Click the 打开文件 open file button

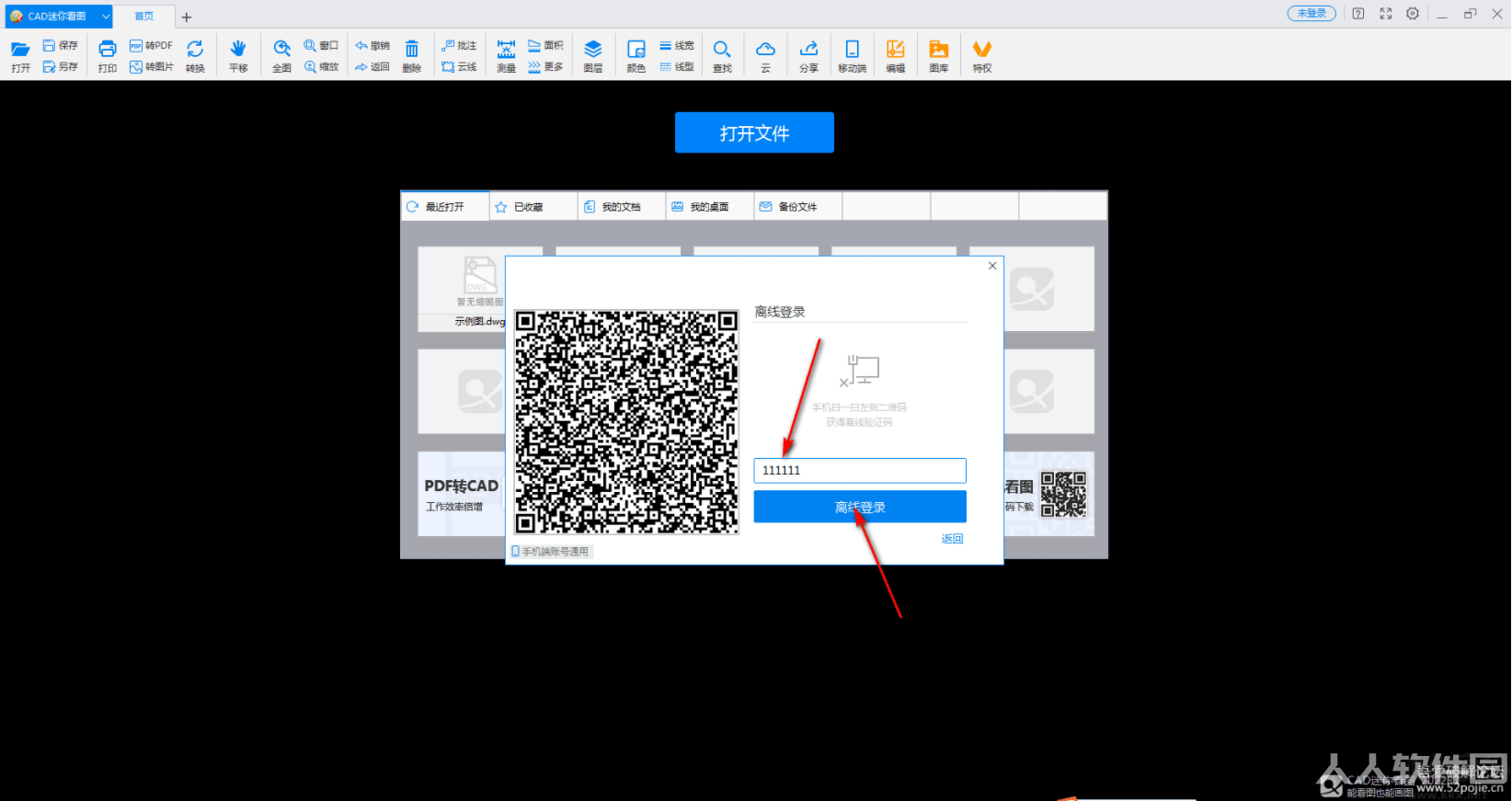[754, 132]
